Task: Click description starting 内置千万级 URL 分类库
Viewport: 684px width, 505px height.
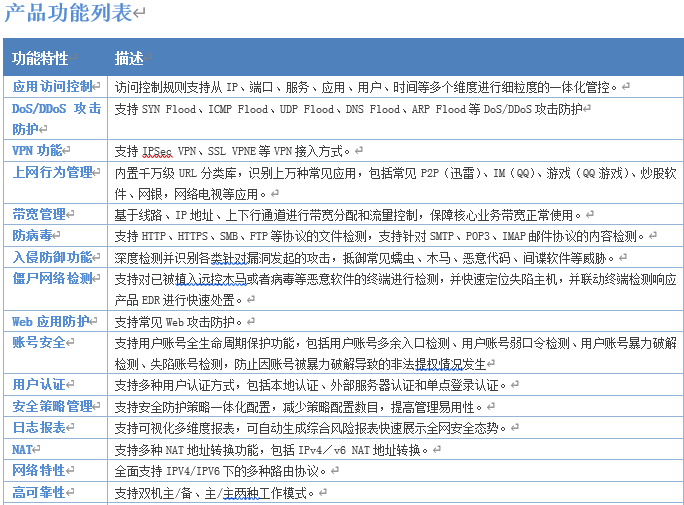Action: tap(395, 183)
